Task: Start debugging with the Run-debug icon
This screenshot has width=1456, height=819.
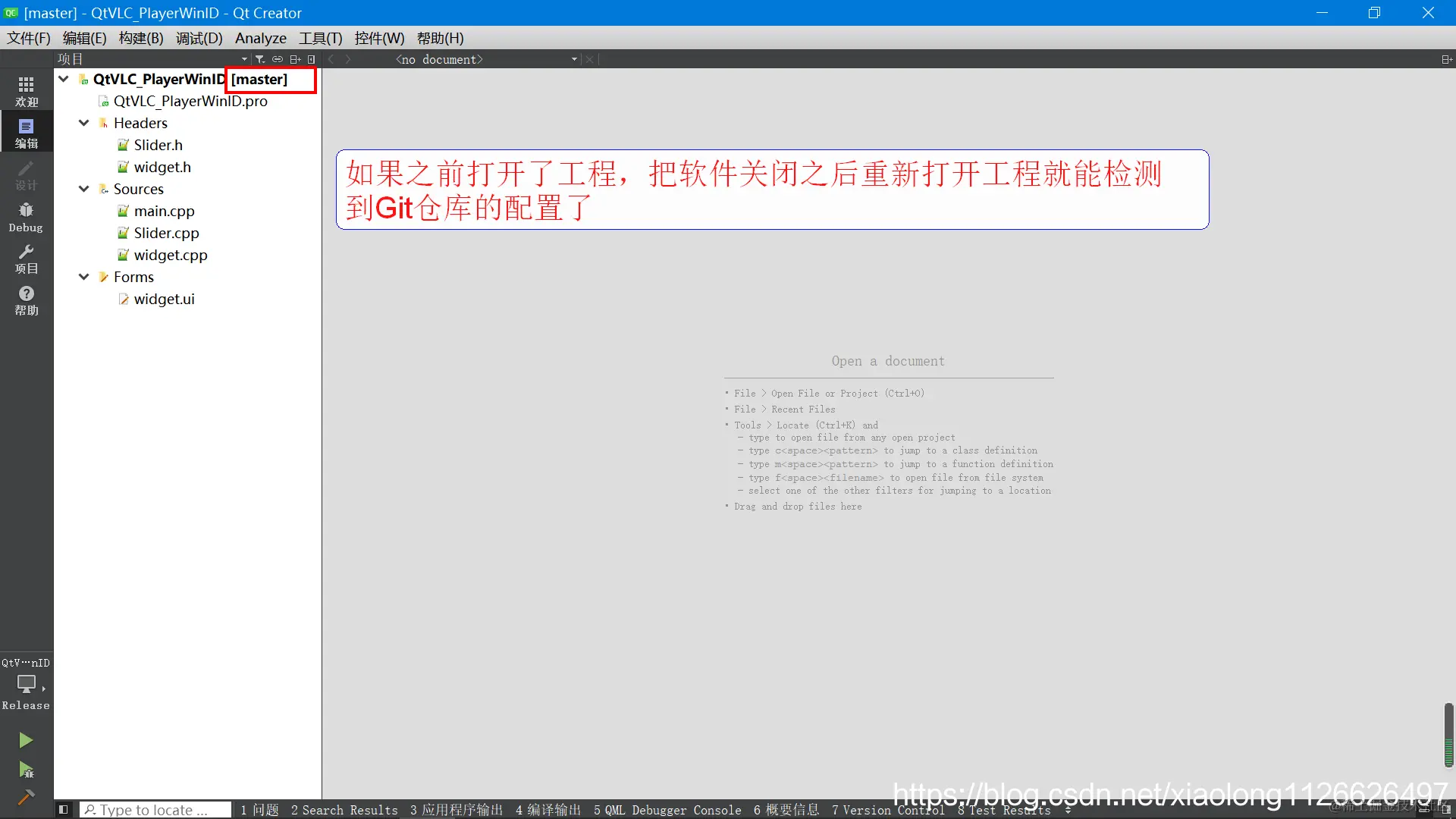Action: pyautogui.click(x=26, y=770)
